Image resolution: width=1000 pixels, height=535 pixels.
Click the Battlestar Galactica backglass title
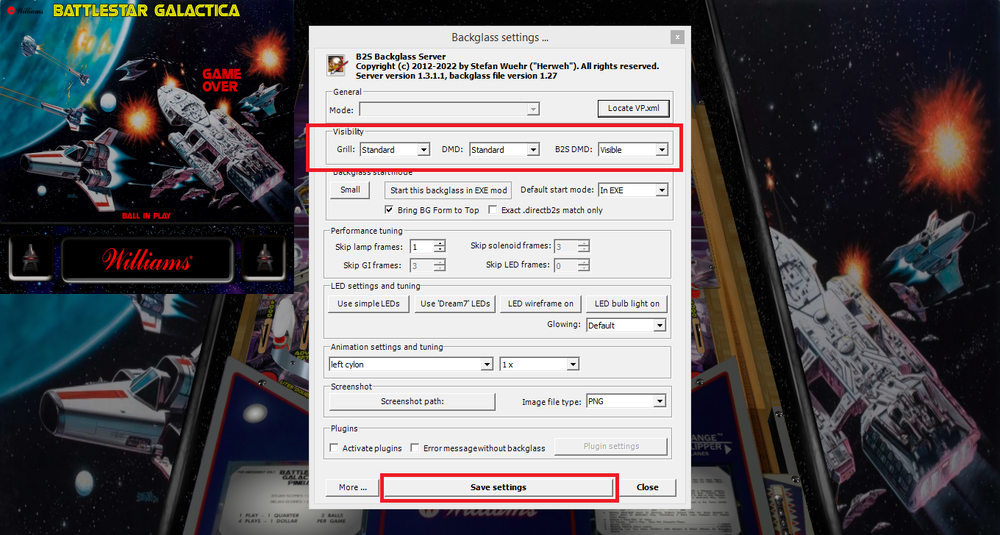point(147,10)
